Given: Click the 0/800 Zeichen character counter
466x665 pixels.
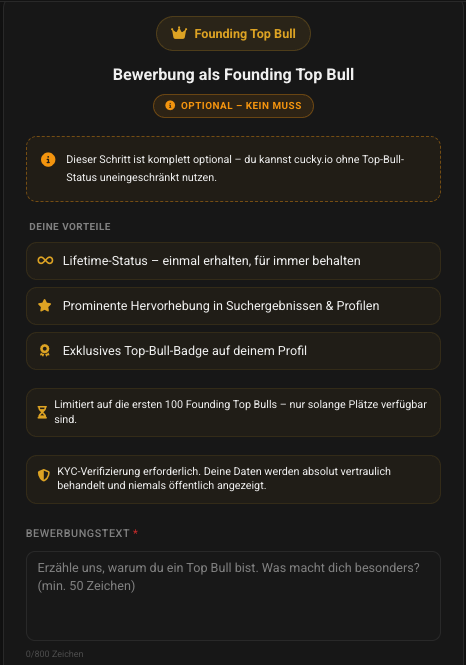Looking at the screenshot, I should [x=54, y=654].
